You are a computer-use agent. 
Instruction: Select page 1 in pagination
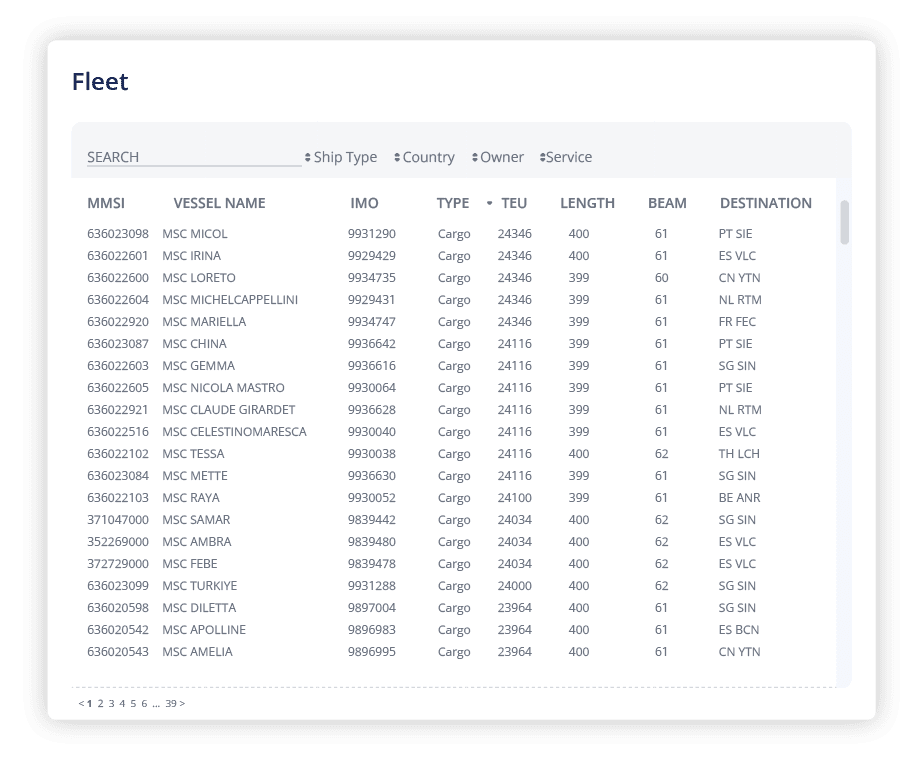pos(89,703)
